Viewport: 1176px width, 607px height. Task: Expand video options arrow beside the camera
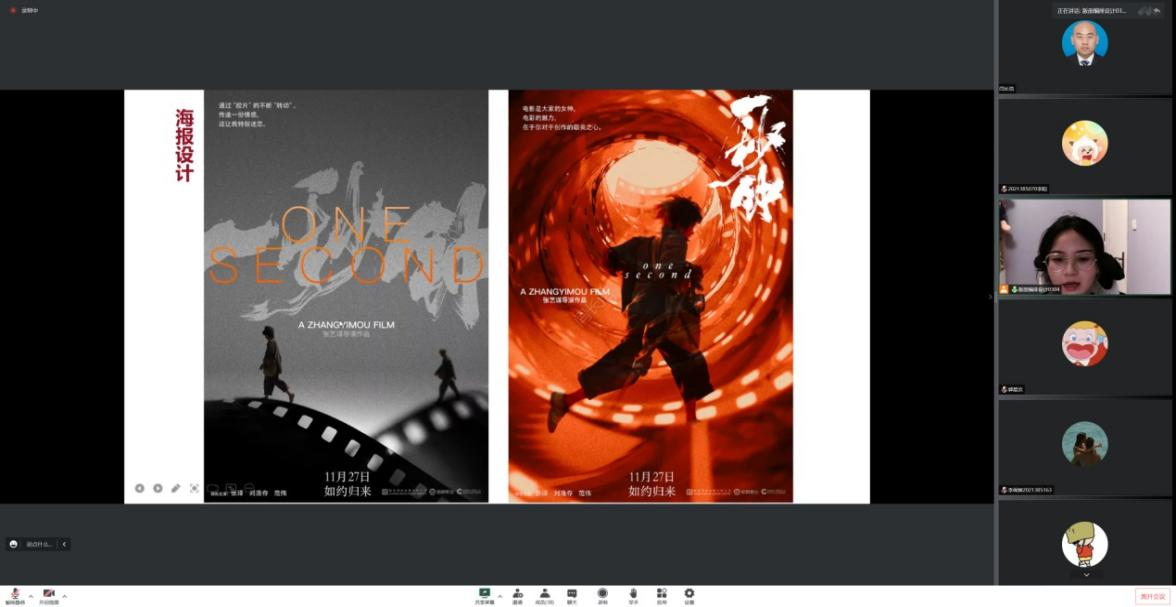click(65, 596)
